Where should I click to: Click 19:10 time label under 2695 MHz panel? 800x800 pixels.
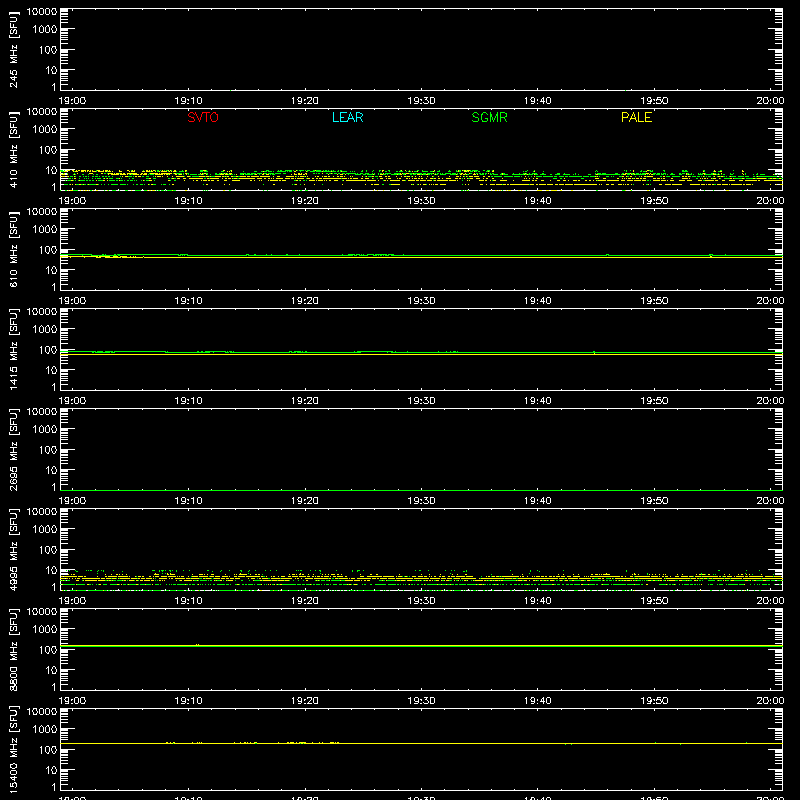tap(189, 501)
